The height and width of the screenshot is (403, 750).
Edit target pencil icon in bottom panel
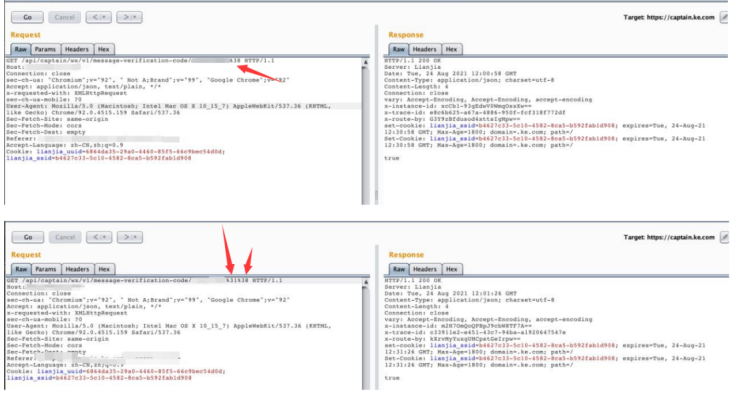point(724,237)
